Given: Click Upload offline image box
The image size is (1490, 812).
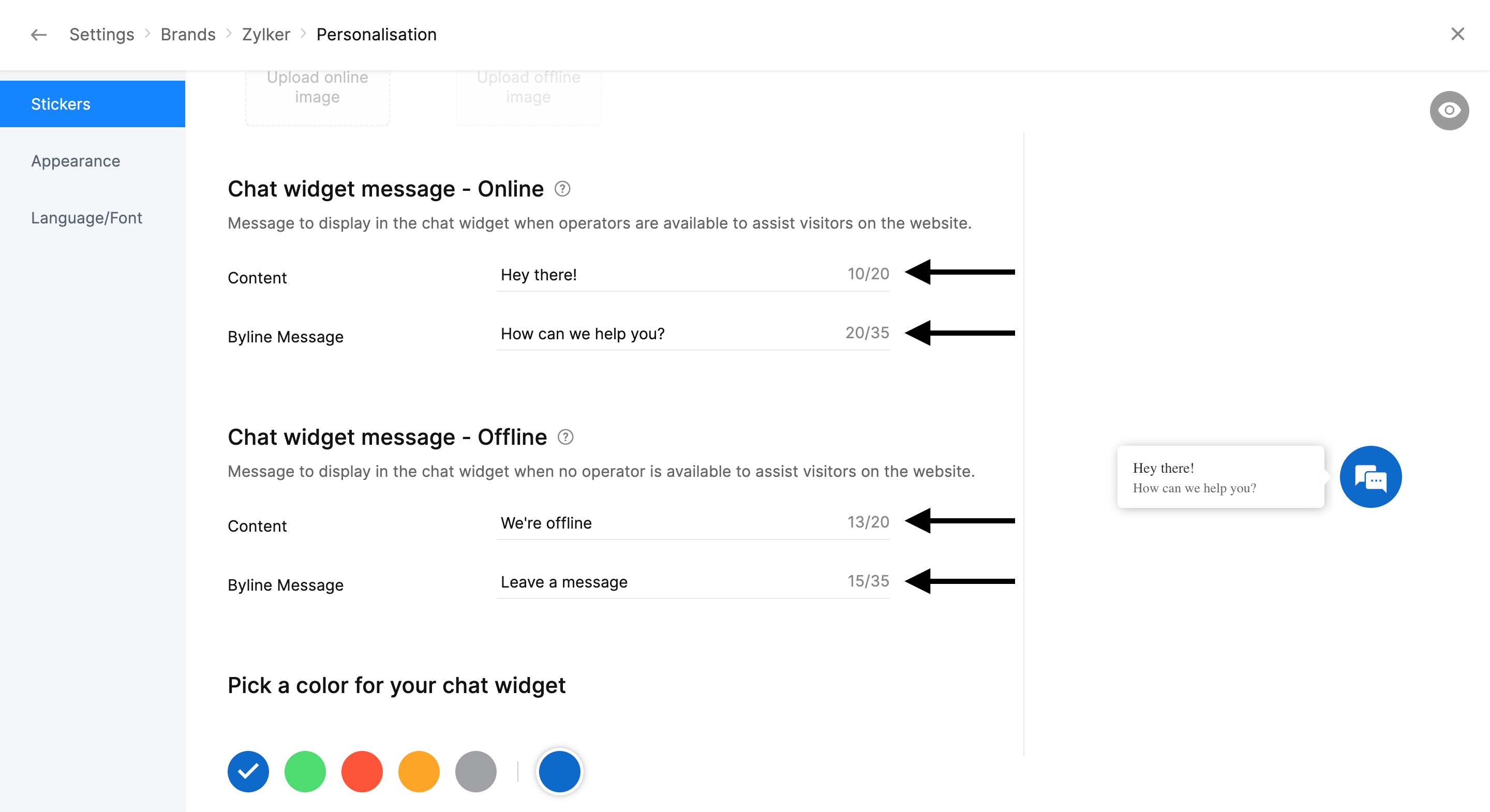Looking at the screenshot, I should click(x=529, y=93).
